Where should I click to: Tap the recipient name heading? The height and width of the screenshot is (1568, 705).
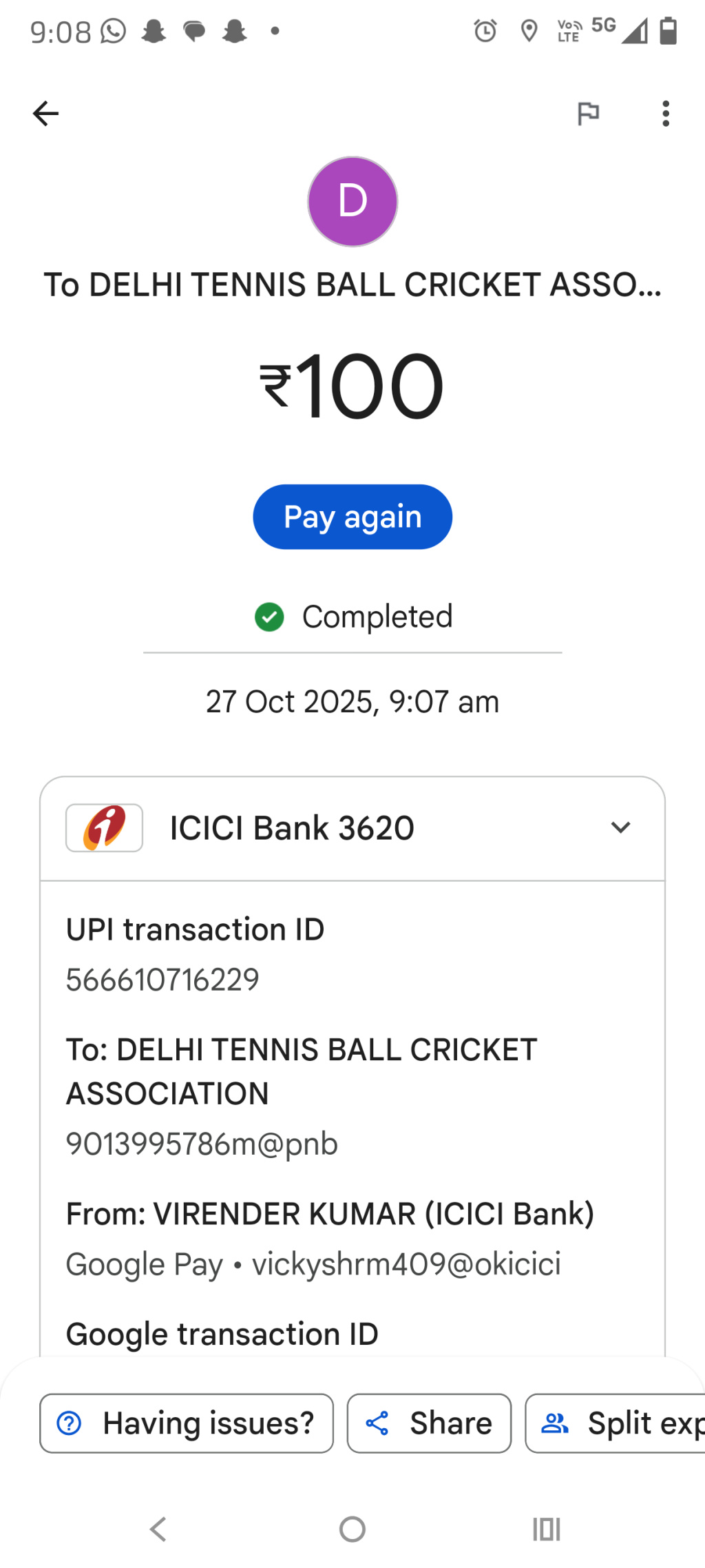click(x=352, y=285)
